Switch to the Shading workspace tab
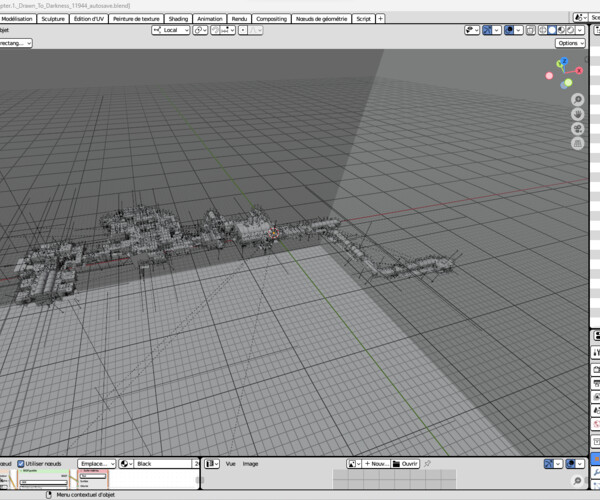Viewport: 600px width, 500px height. 178,18
